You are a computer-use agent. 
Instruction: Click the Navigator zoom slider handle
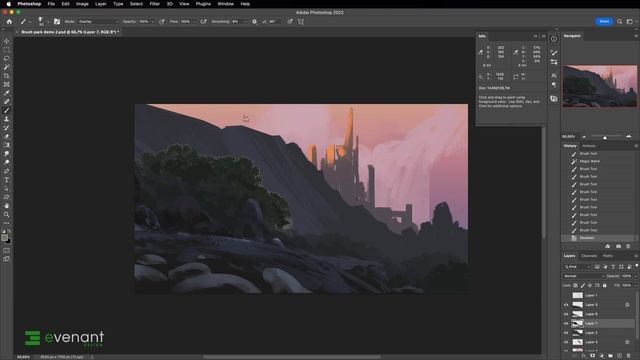click(x=605, y=137)
